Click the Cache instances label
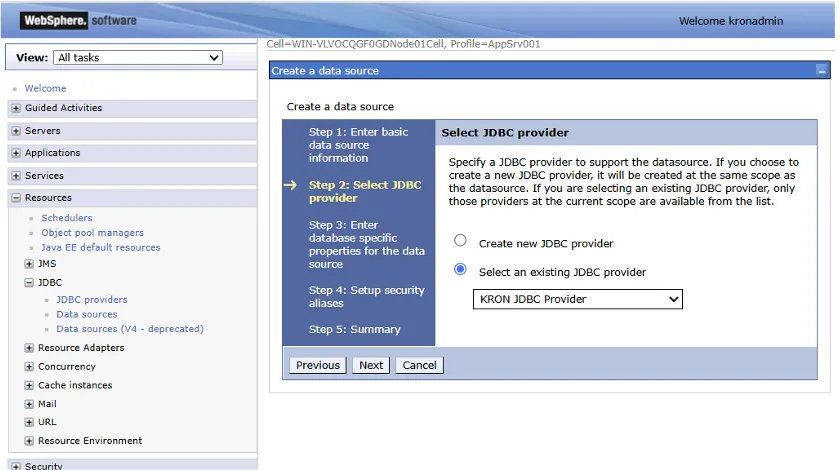 click(75, 385)
